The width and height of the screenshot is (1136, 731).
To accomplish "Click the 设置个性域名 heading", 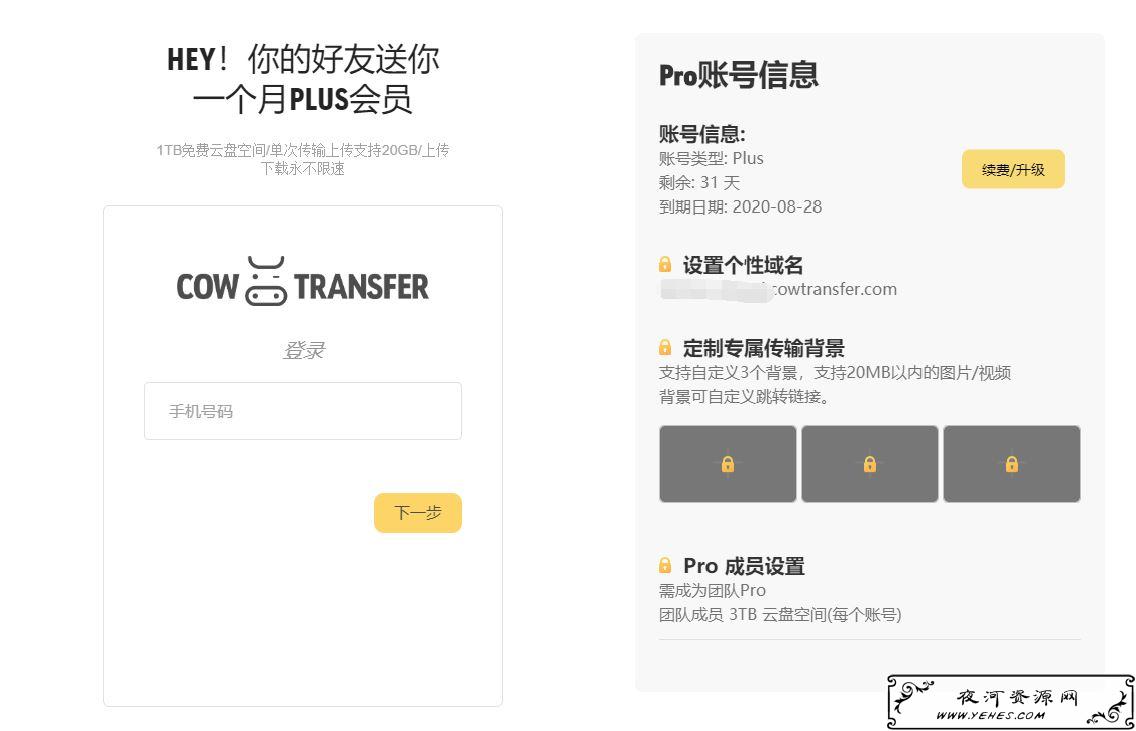I will 743,265.
